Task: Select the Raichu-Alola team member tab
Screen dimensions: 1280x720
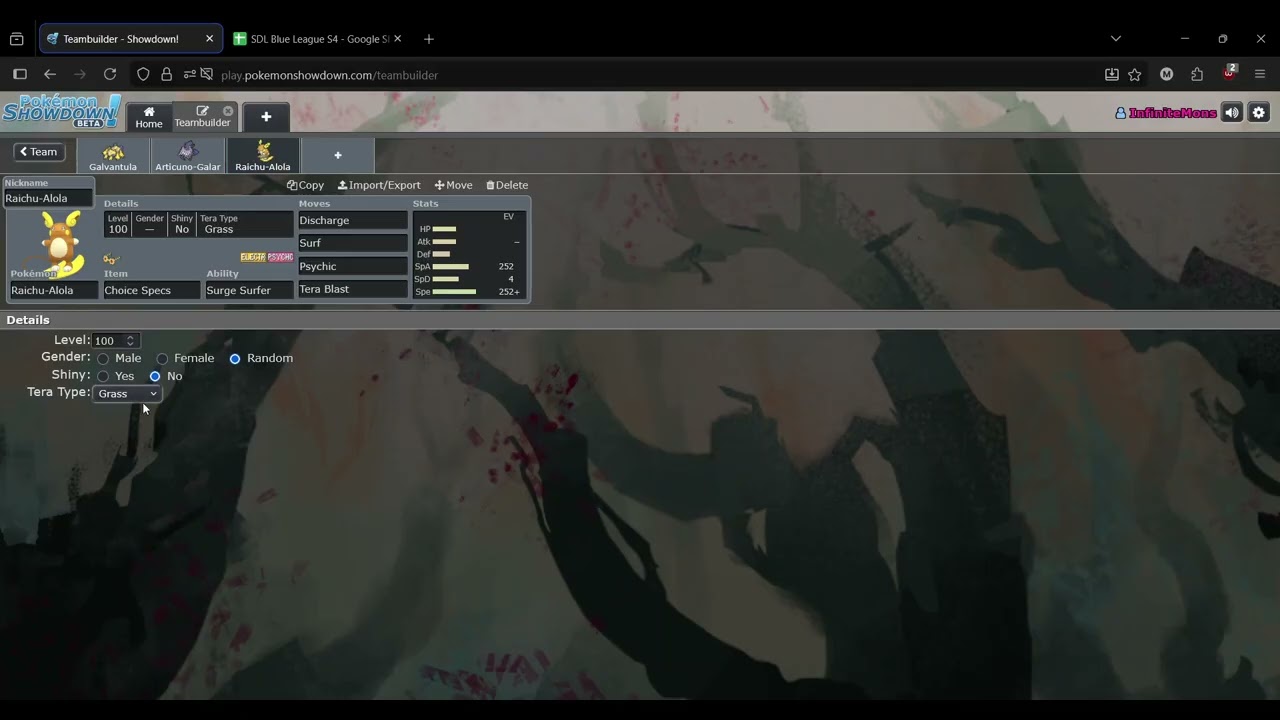Action: click(263, 157)
